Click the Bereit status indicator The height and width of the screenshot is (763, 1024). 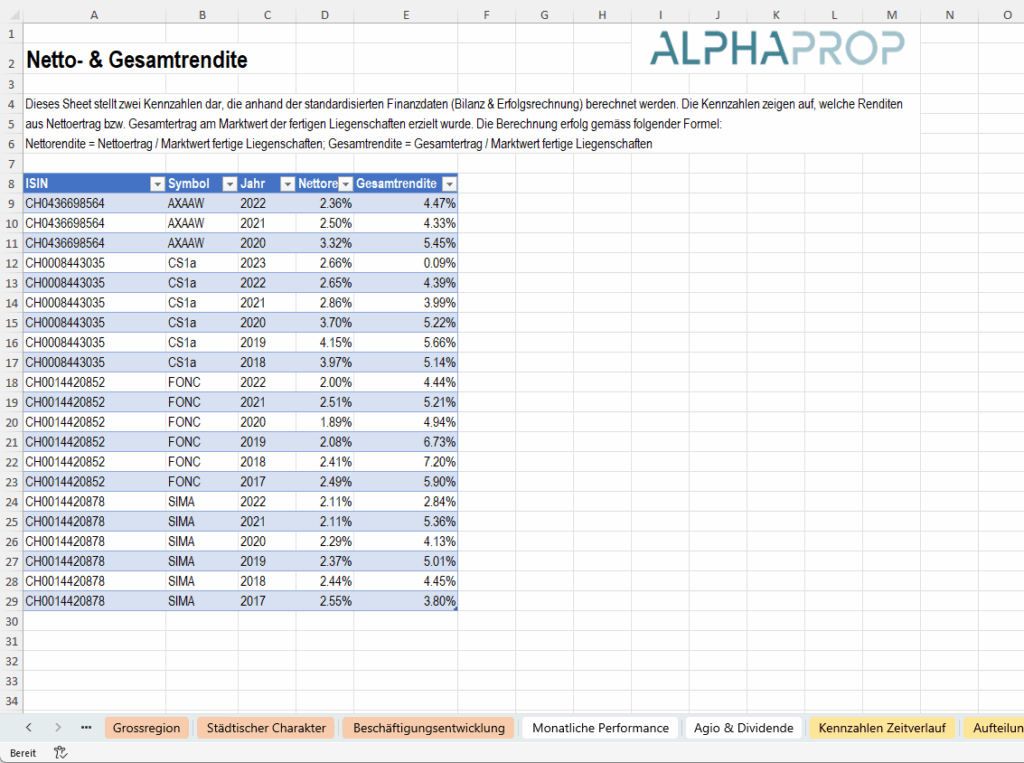click(23, 753)
